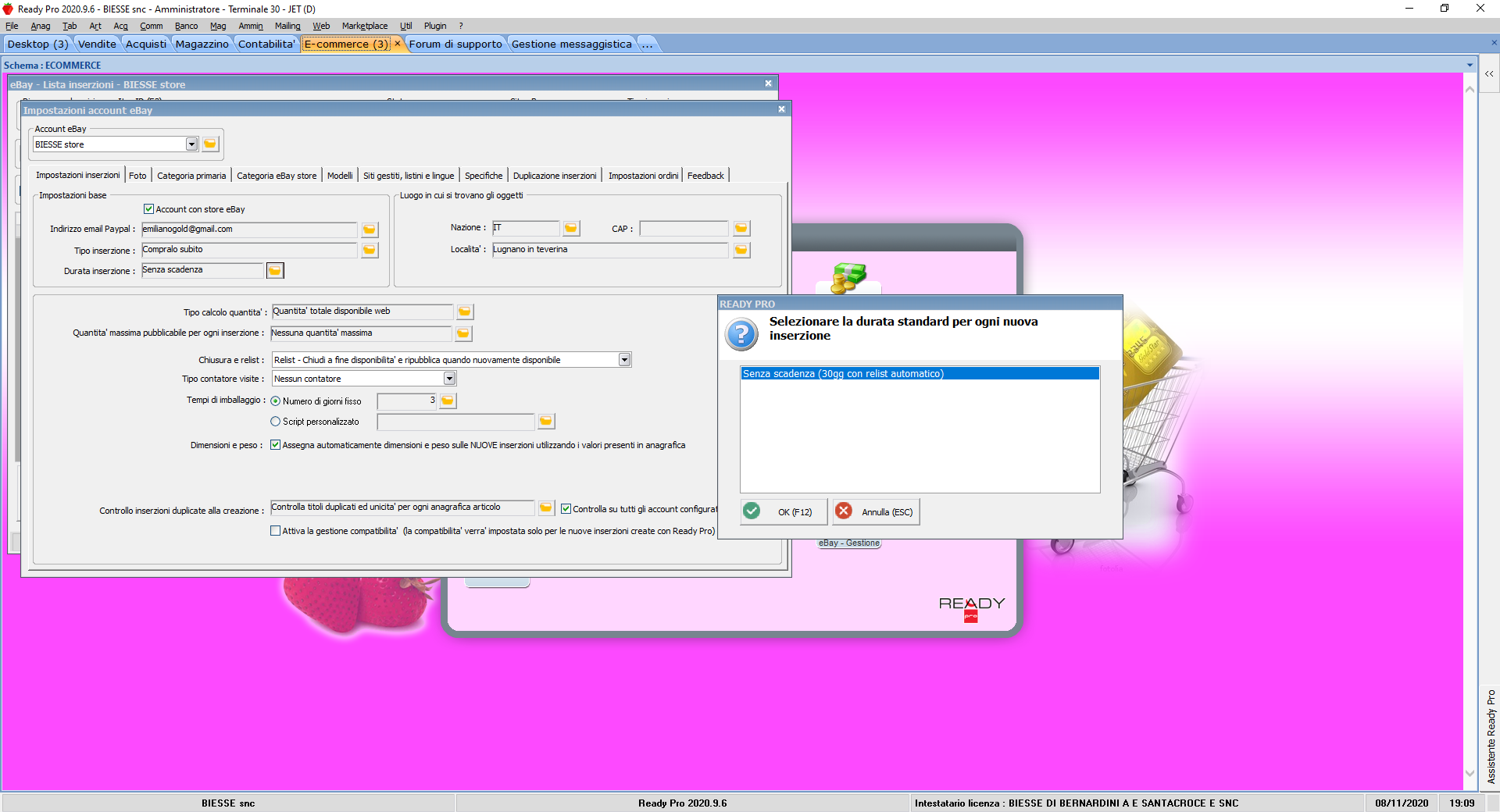Click folder icon next to Durata inserzione field
Screen dimensions: 1500x812
[275, 270]
